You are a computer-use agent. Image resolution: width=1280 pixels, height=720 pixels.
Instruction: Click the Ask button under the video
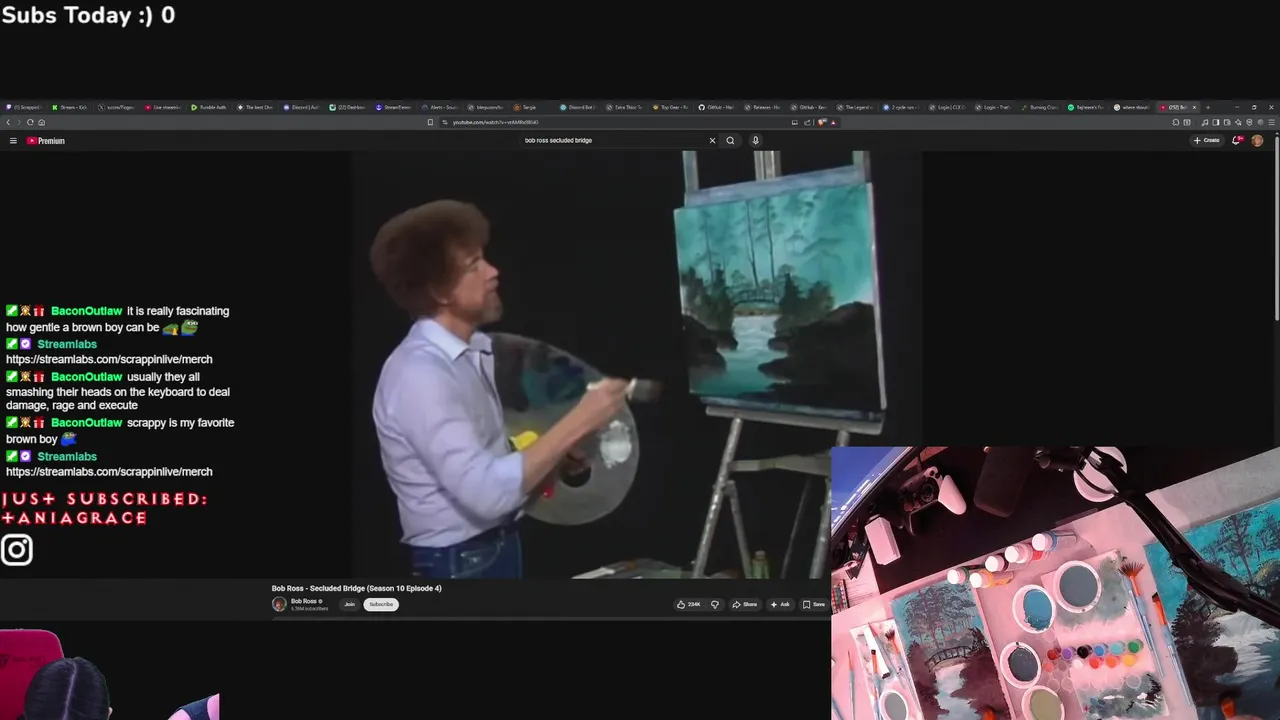tap(780, 604)
